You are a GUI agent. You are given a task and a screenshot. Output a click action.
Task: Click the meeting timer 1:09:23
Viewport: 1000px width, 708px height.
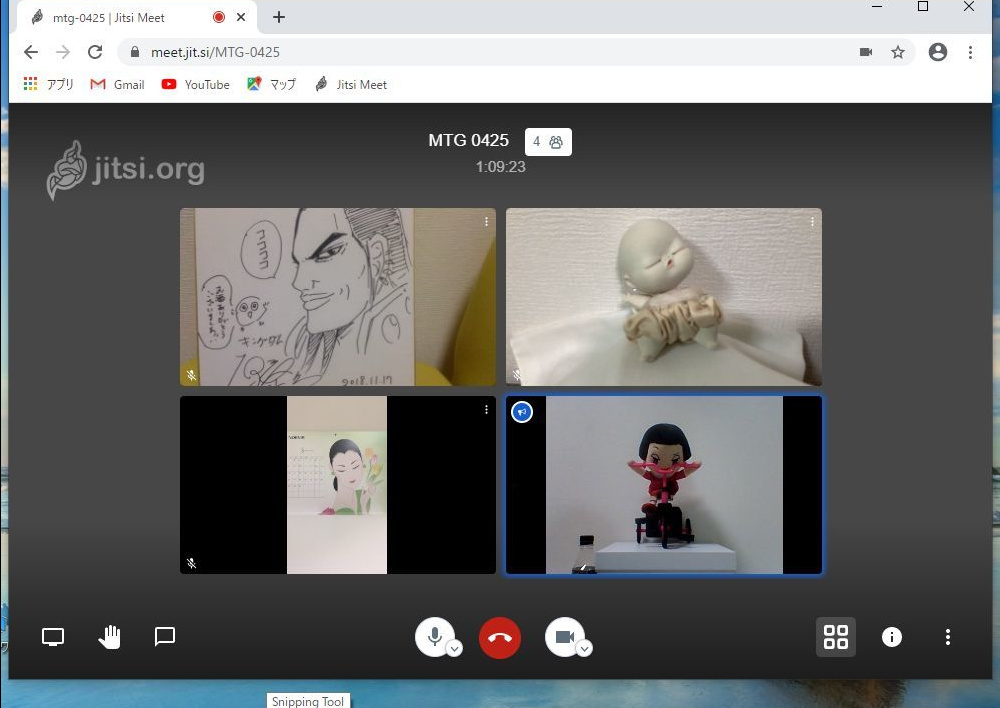[501, 167]
